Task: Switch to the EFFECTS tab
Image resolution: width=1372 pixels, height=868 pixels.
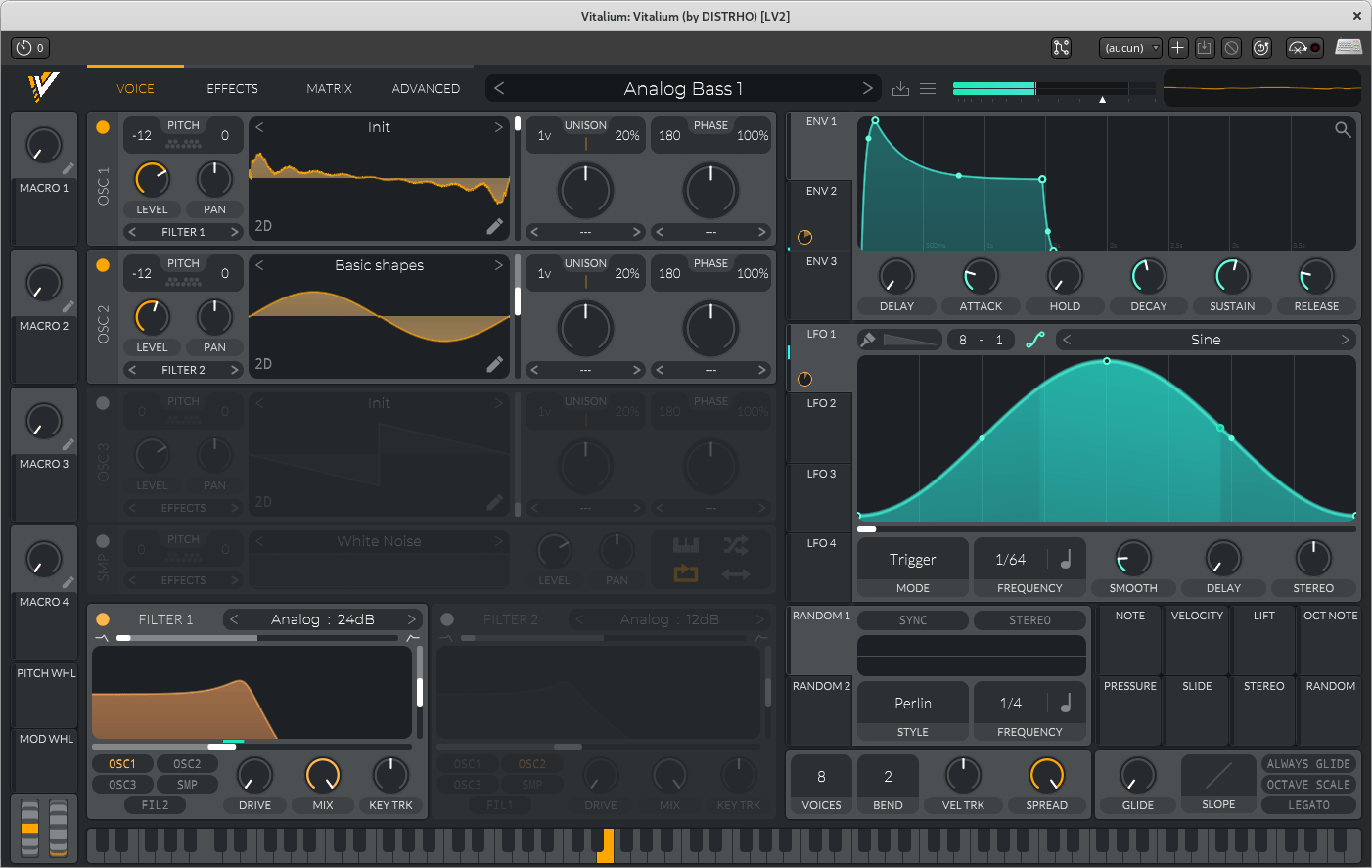Action: [233, 88]
